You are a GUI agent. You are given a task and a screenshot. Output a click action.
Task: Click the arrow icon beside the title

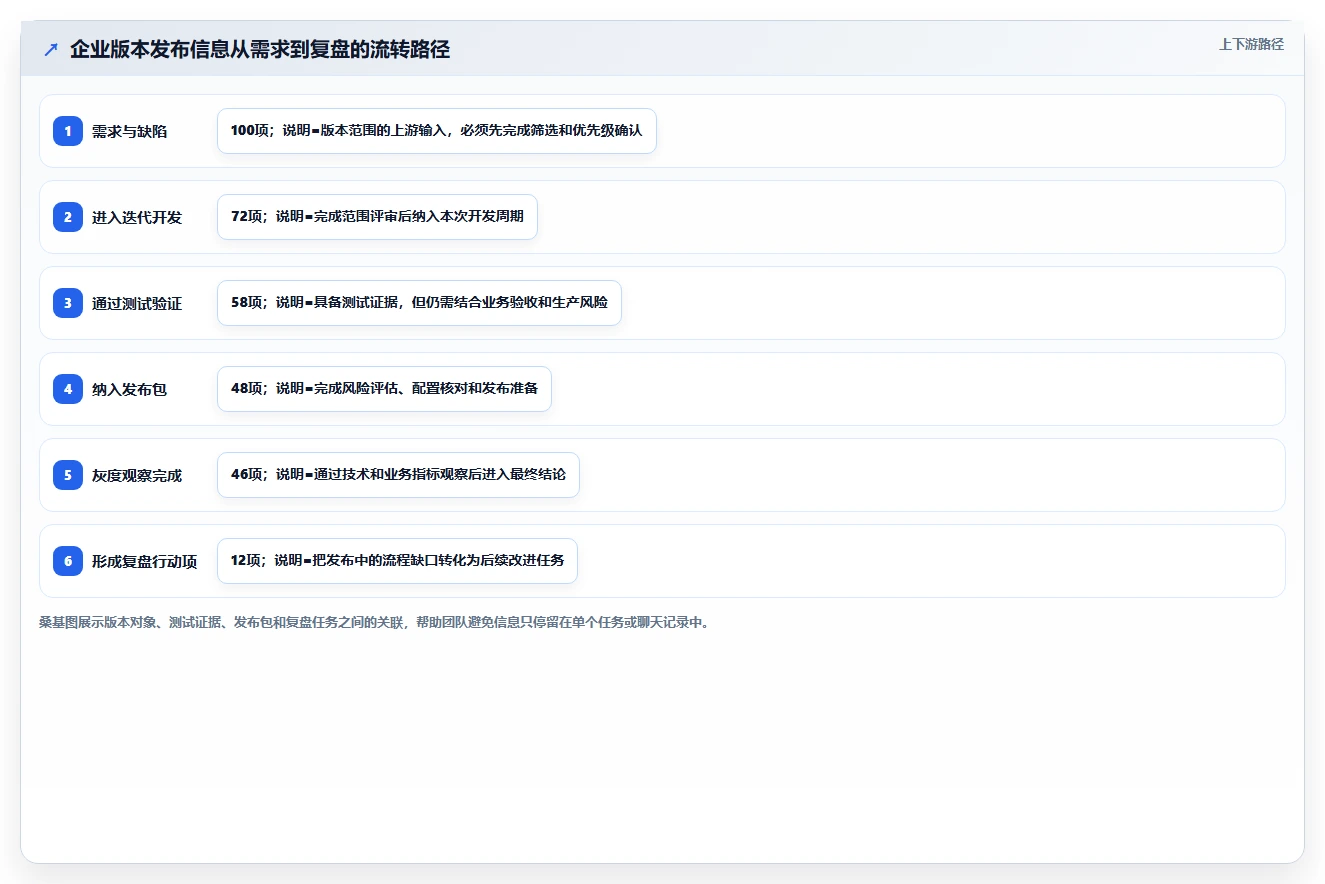(x=51, y=50)
